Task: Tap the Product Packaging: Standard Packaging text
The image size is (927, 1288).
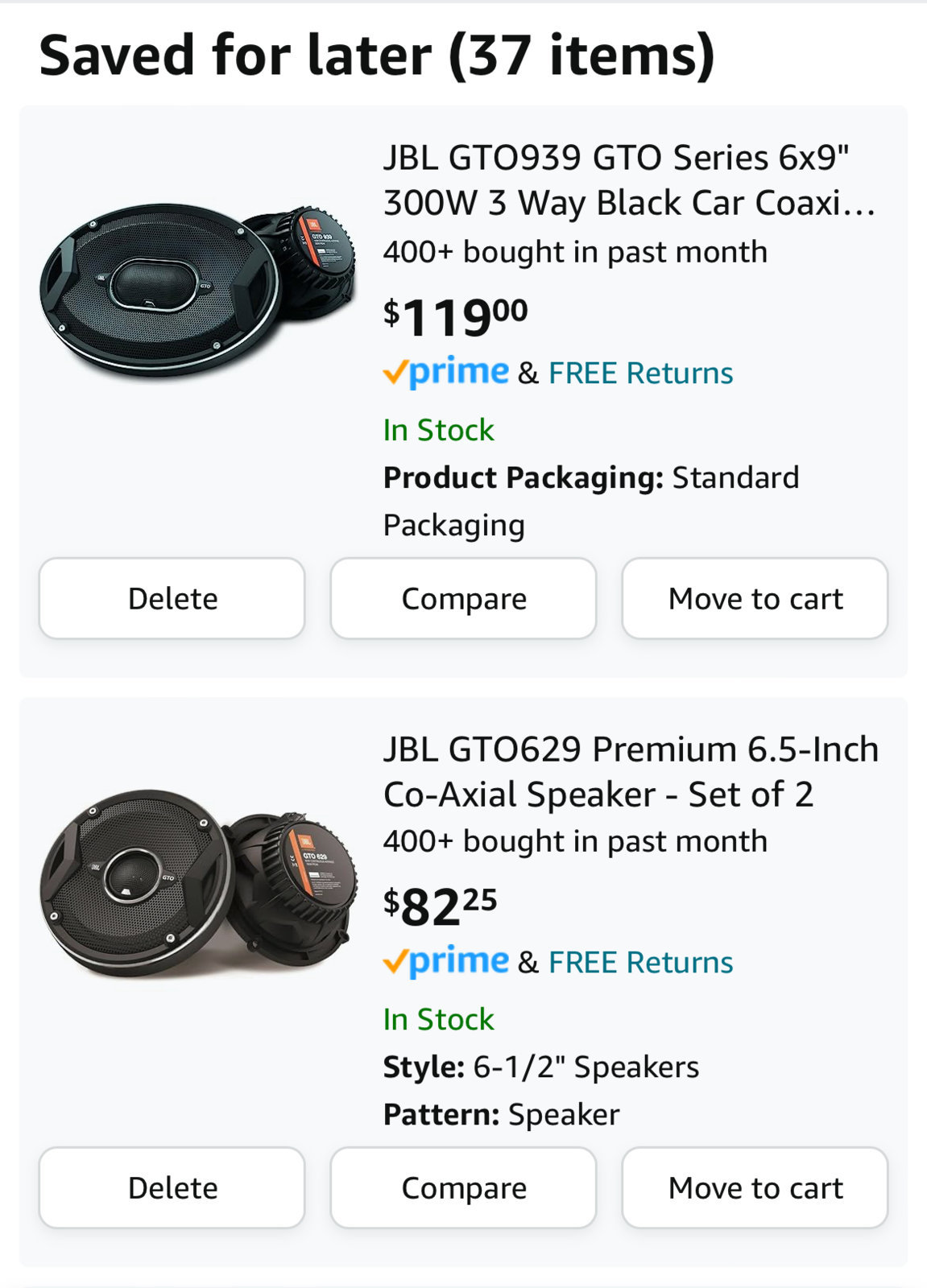Action: pyautogui.click(x=591, y=501)
